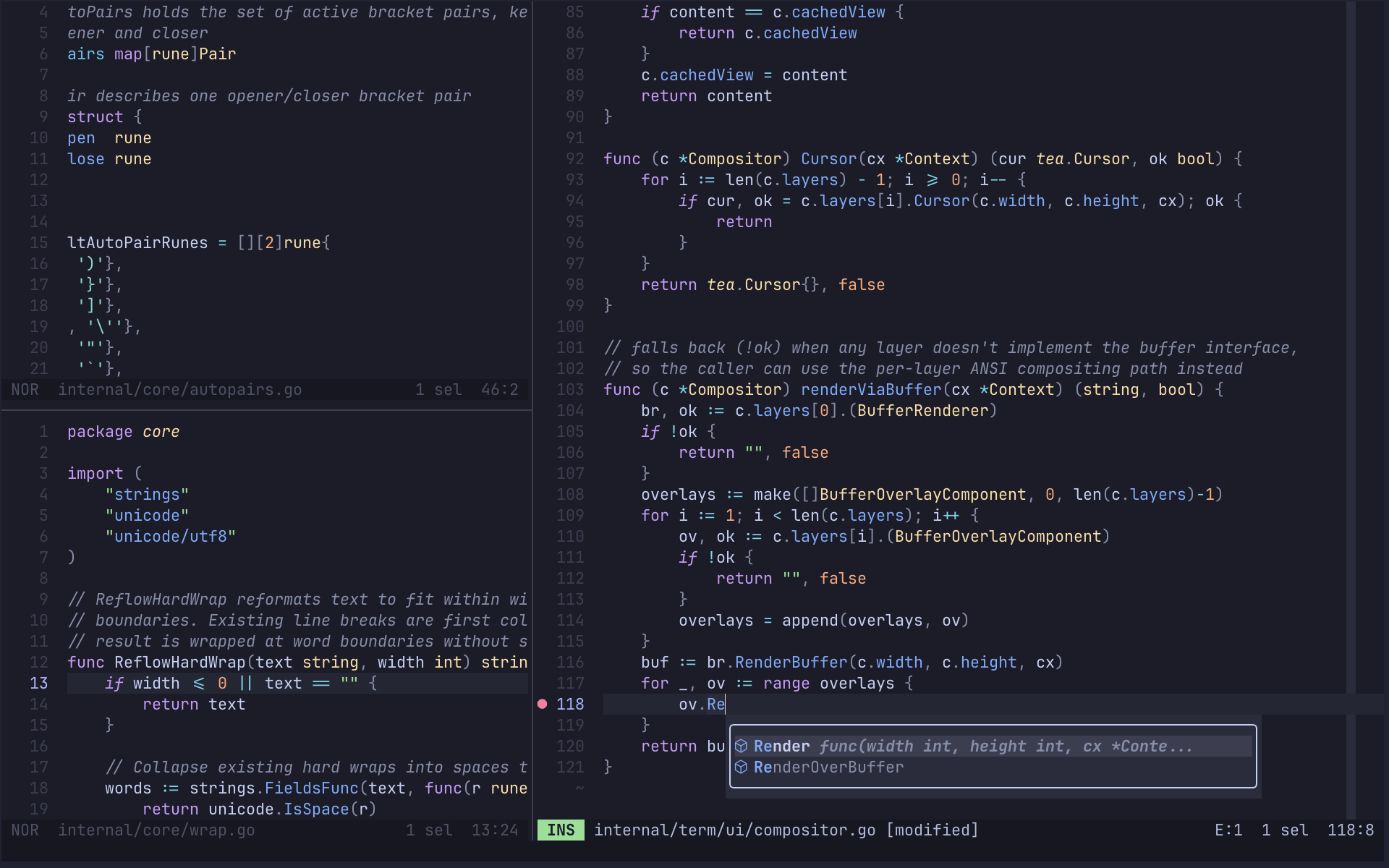The height and width of the screenshot is (868, 1389).
Task: Click internal/term/ui/compositor.go file name in statusline
Action: coord(734,830)
